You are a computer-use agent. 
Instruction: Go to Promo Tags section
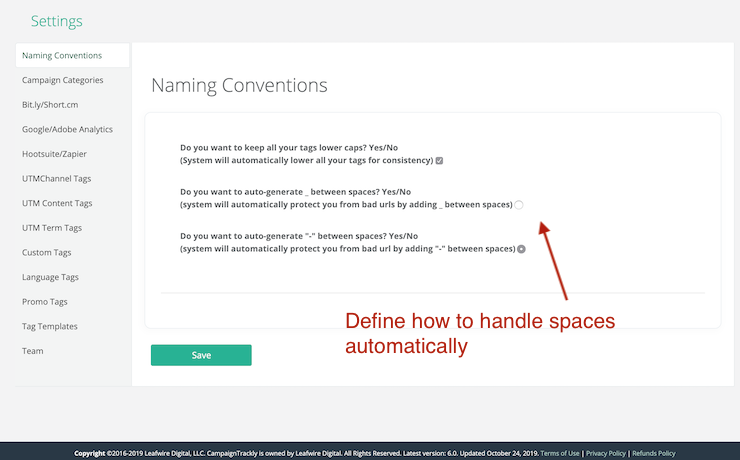click(x=46, y=301)
